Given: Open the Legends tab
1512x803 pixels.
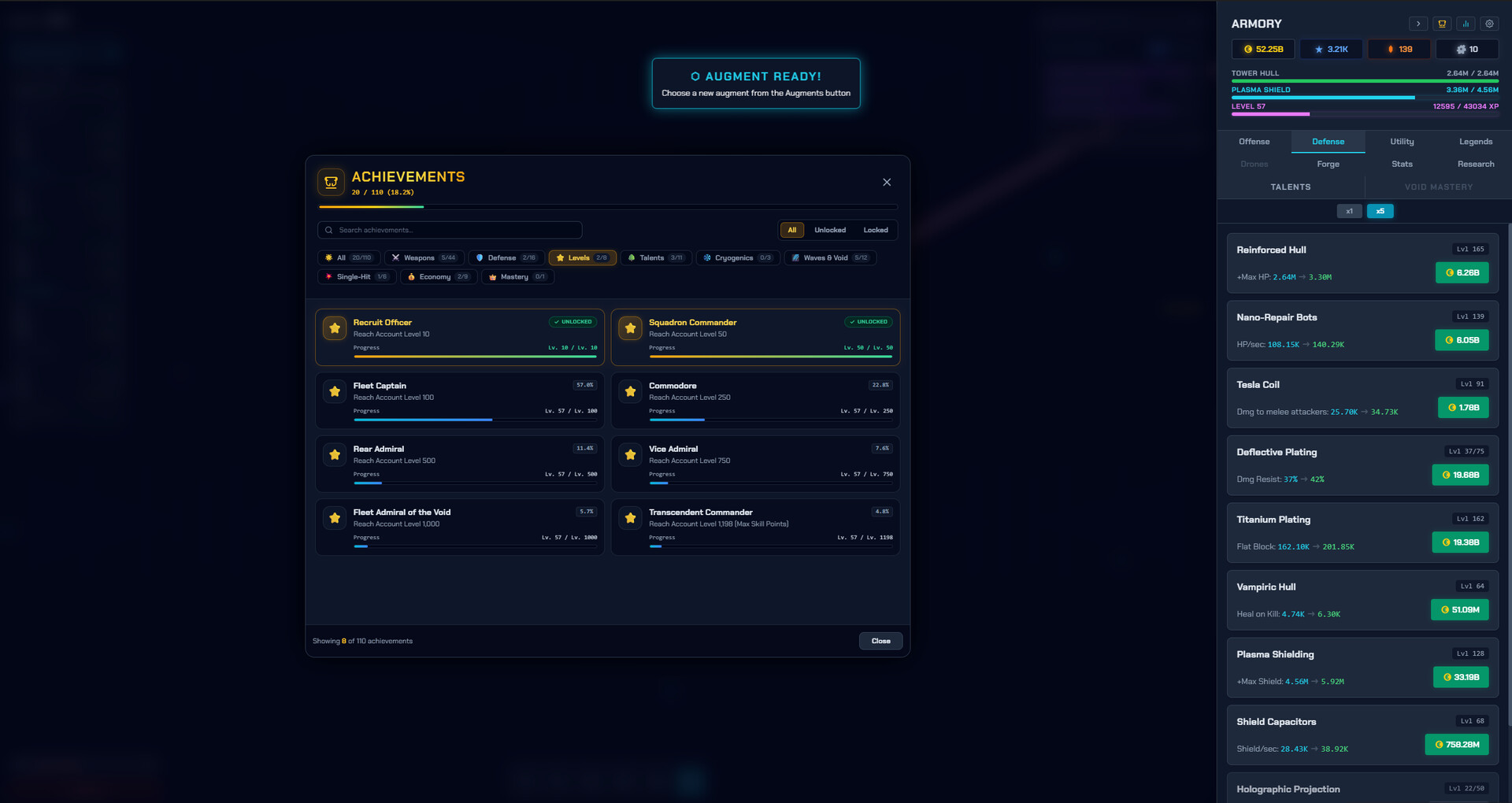Looking at the screenshot, I should click(x=1476, y=142).
